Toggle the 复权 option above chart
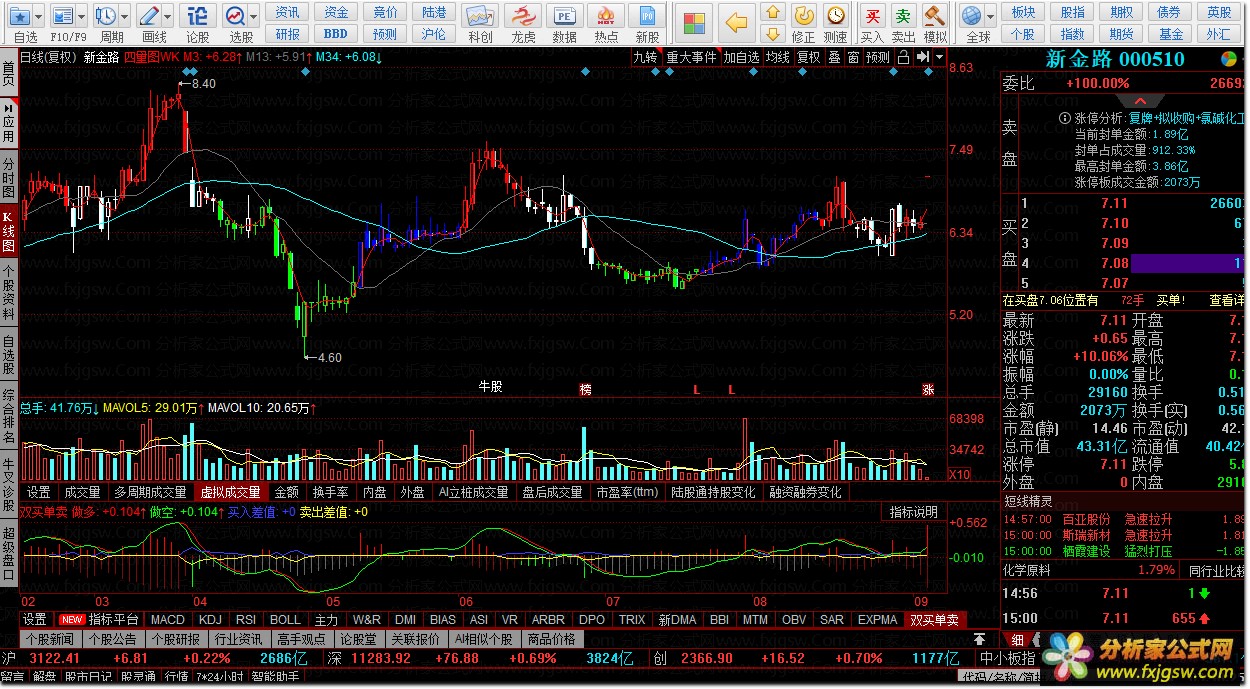 809,57
